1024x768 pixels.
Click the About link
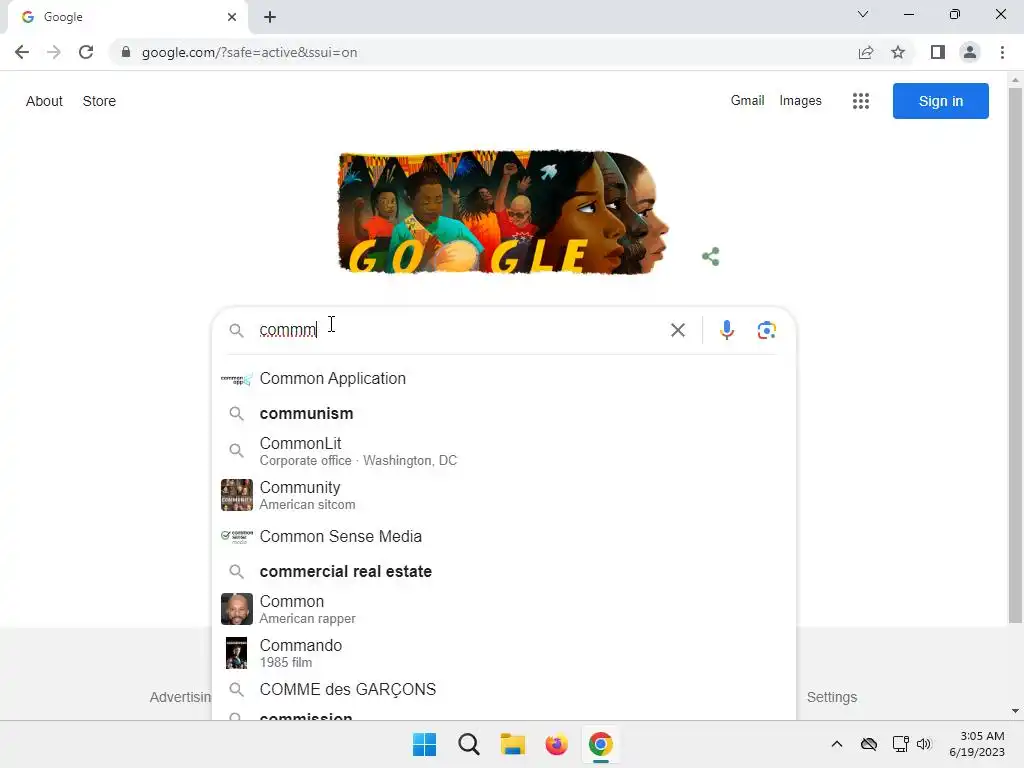point(44,101)
